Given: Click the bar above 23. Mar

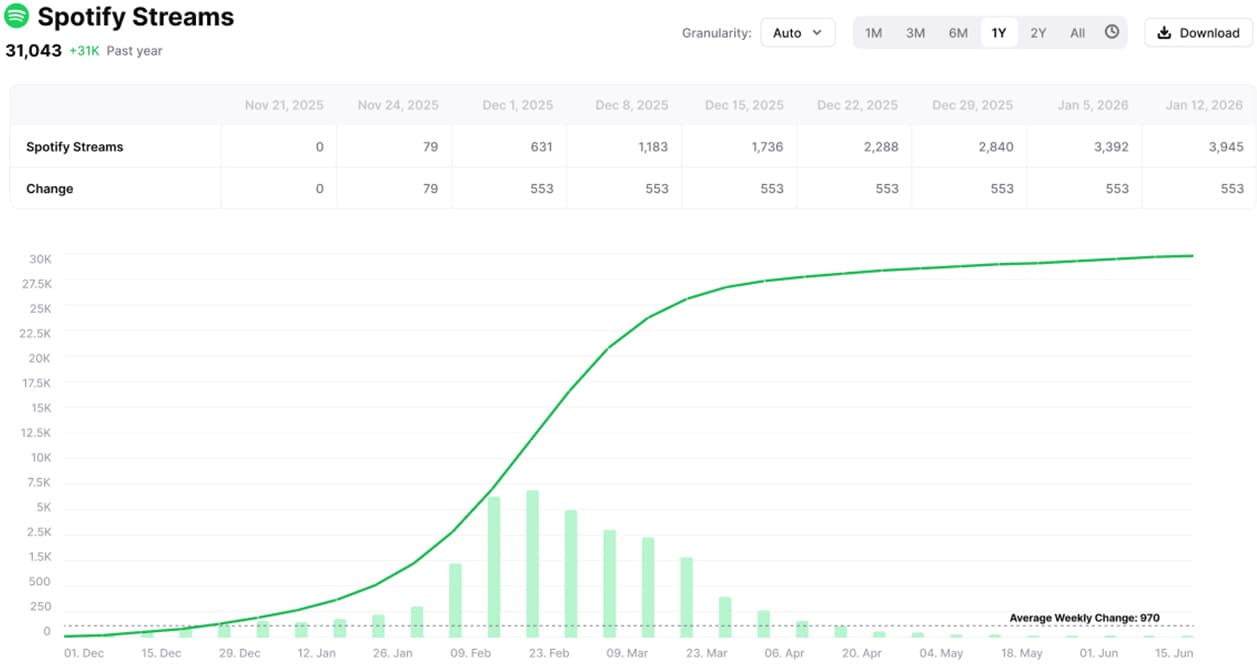Looking at the screenshot, I should pyautogui.click(x=687, y=597).
